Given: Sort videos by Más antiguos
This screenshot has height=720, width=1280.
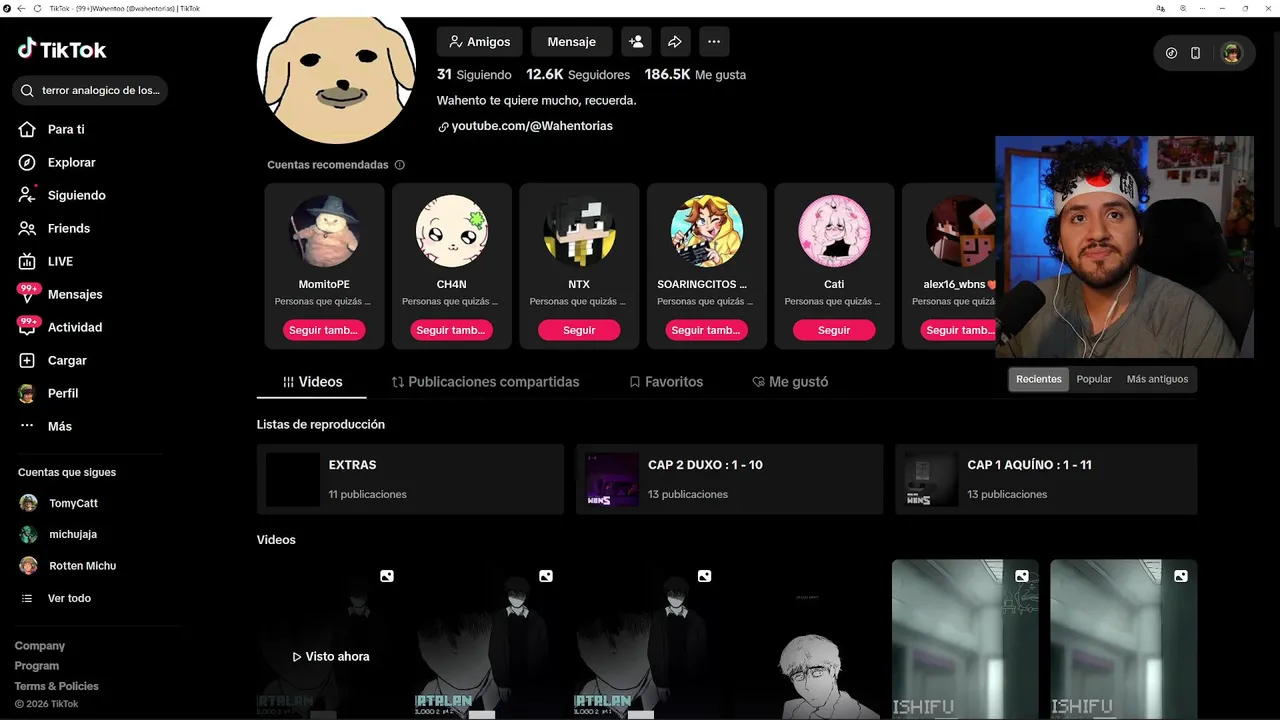Looking at the screenshot, I should (1157, 379).
